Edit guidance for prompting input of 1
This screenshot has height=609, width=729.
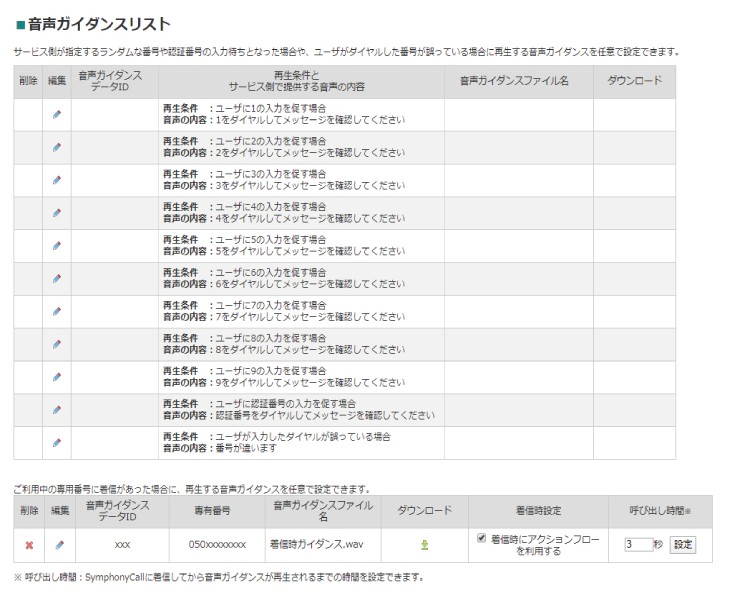coord(57,114)
